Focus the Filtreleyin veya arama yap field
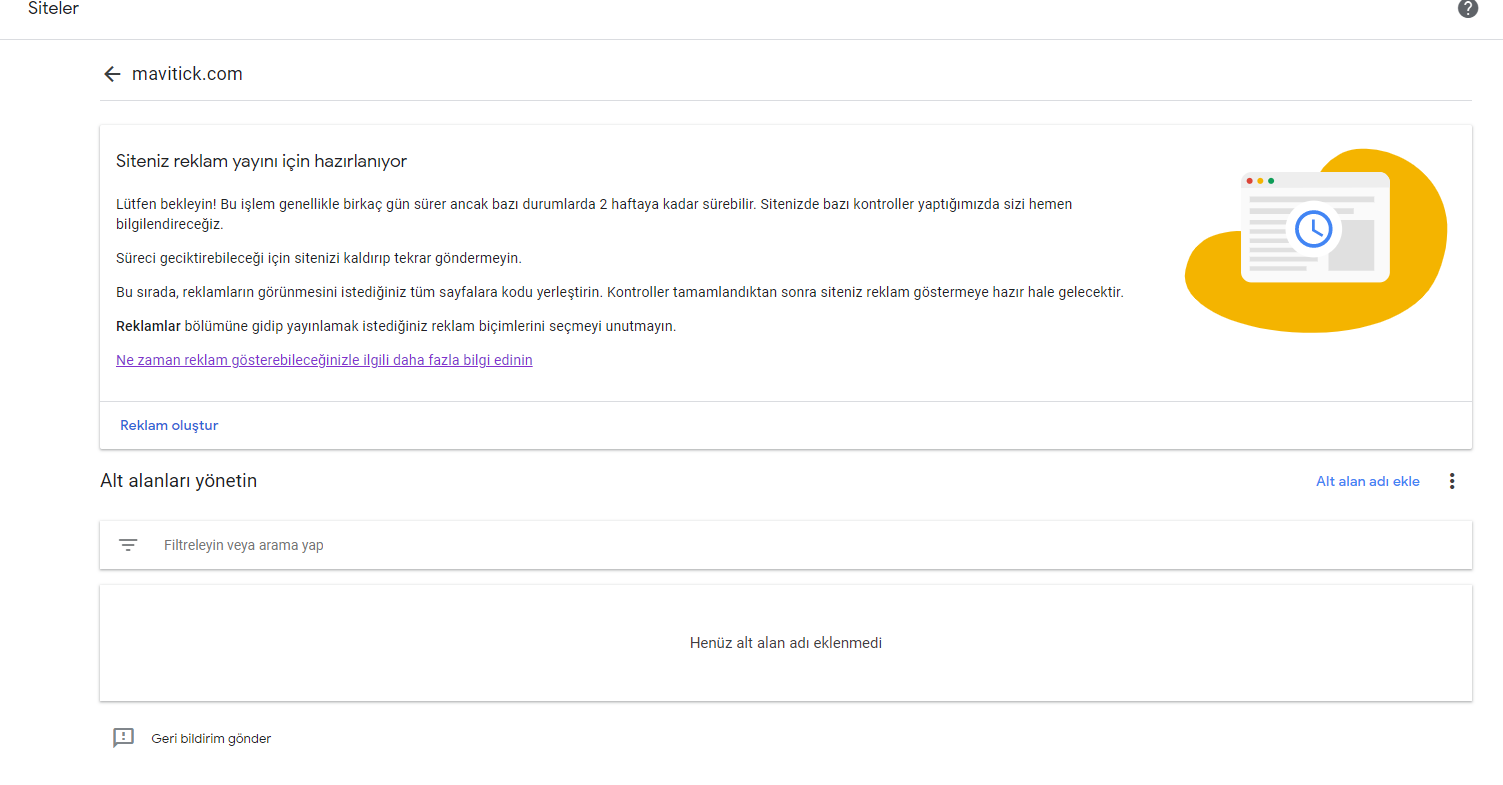This screenshot has width=1503, height=785. pyautogui.click(x=786, y=545)
